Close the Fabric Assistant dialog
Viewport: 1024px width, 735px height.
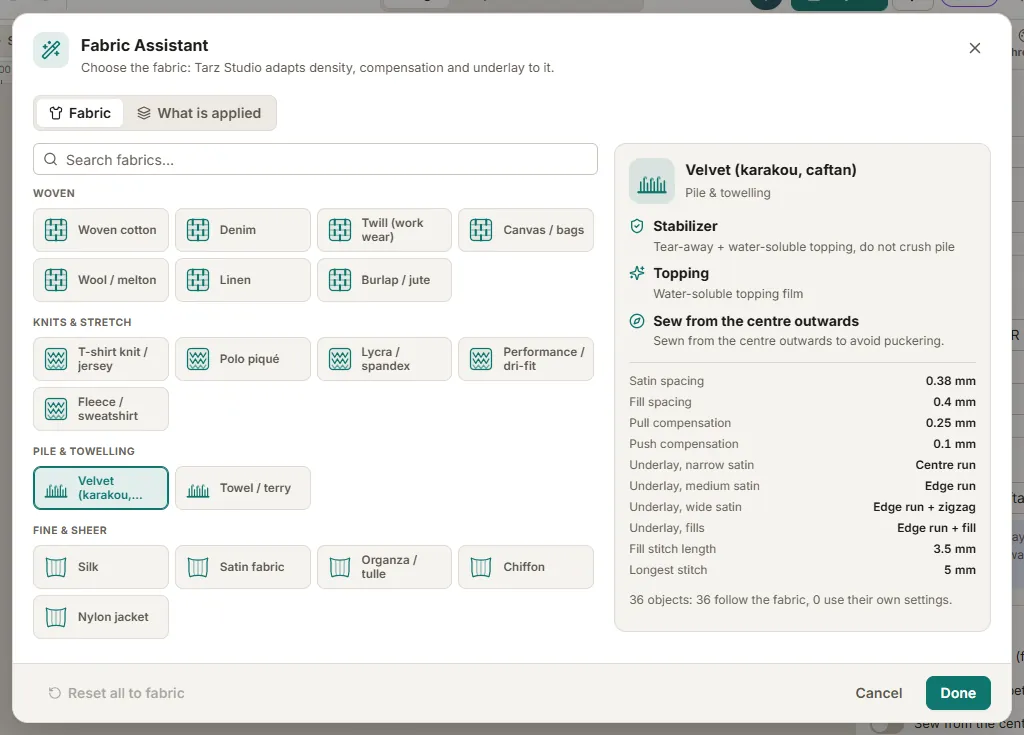coord(974,48)
